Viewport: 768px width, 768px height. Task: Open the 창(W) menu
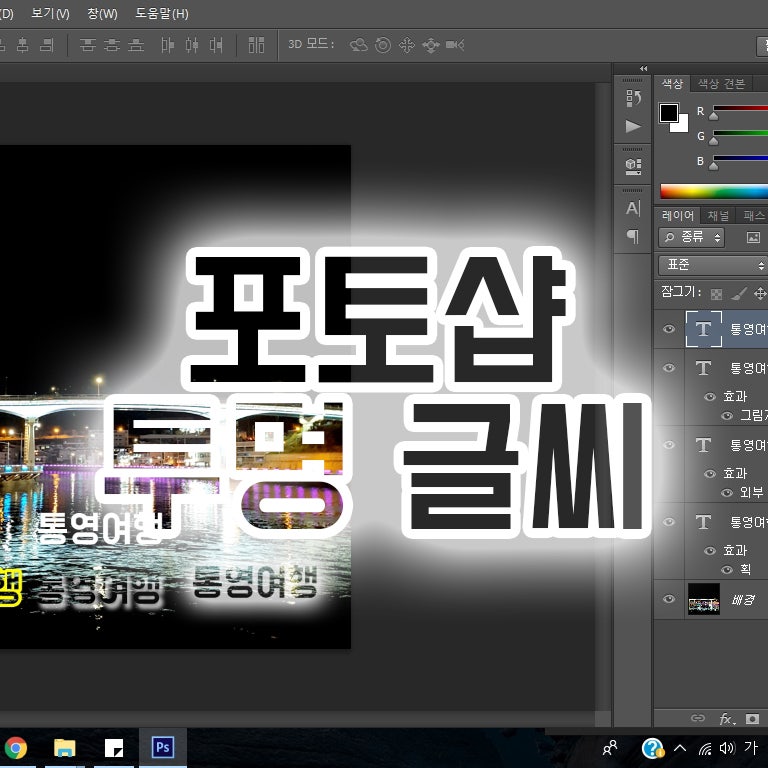tap(102, 14)
